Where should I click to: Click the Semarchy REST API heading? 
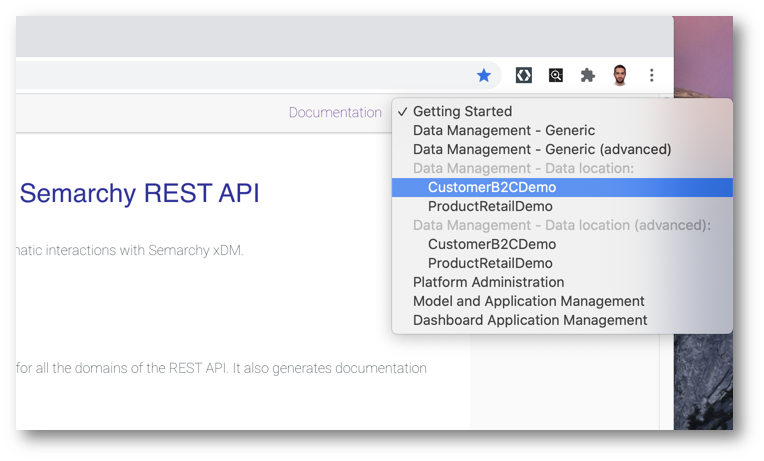[x=139, y=193]
